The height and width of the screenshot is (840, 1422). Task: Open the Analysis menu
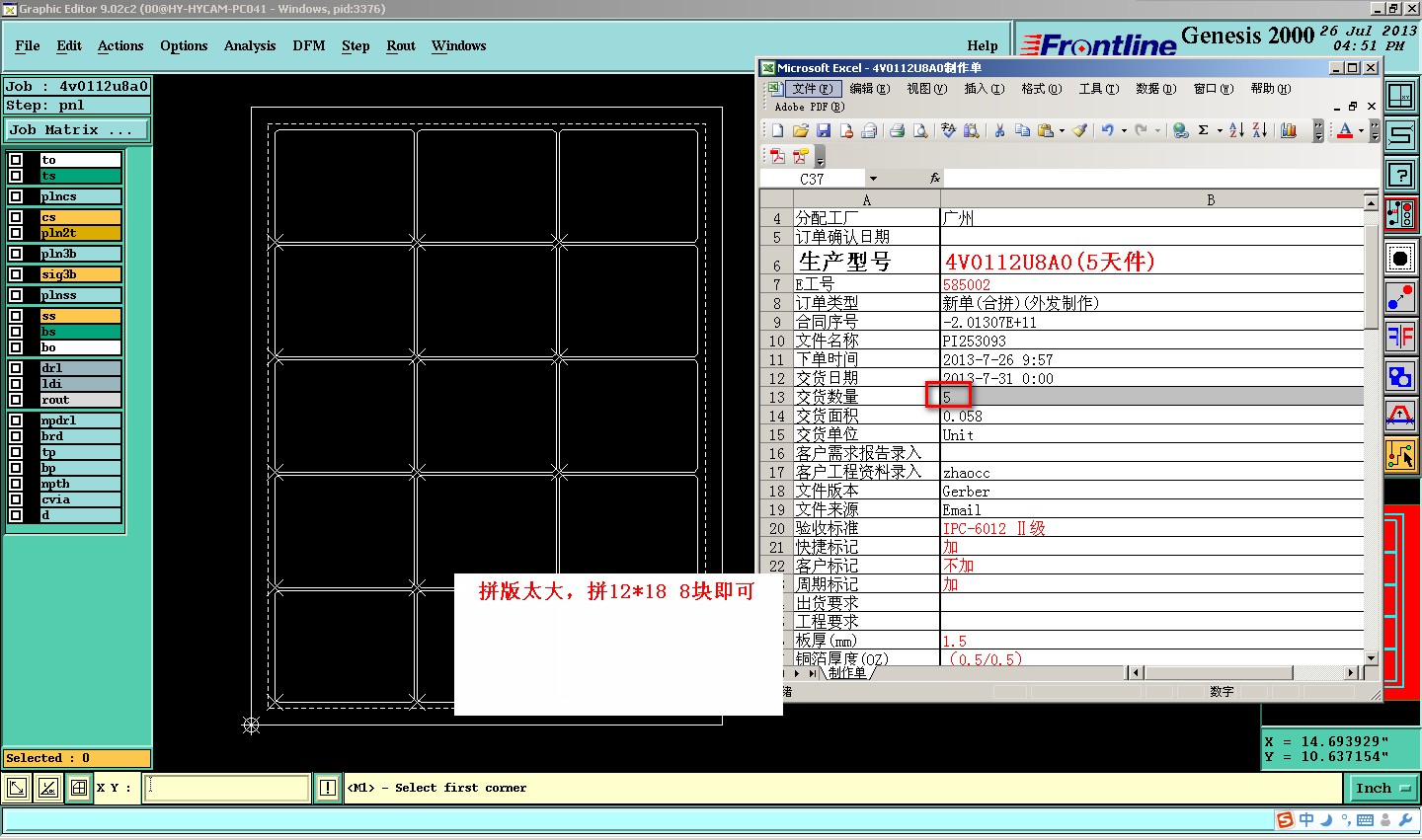(250, 45)
